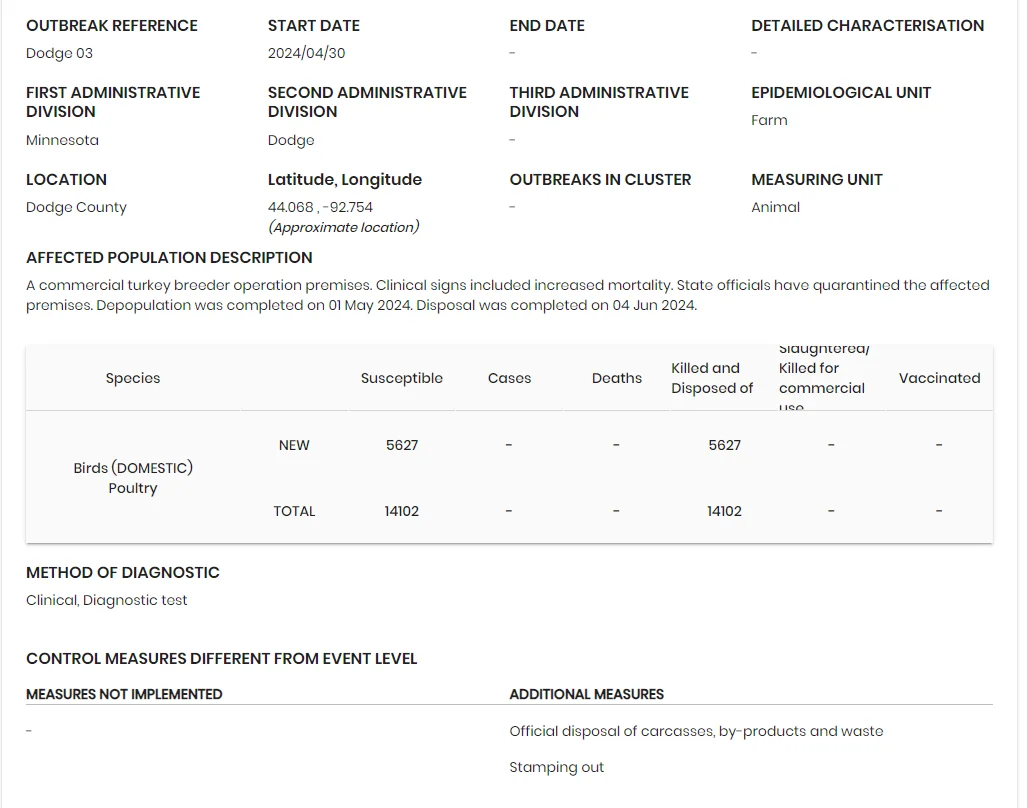Click the Cases column header
The width and height of the screenshot is (1027, 808).
pos(509,378)
